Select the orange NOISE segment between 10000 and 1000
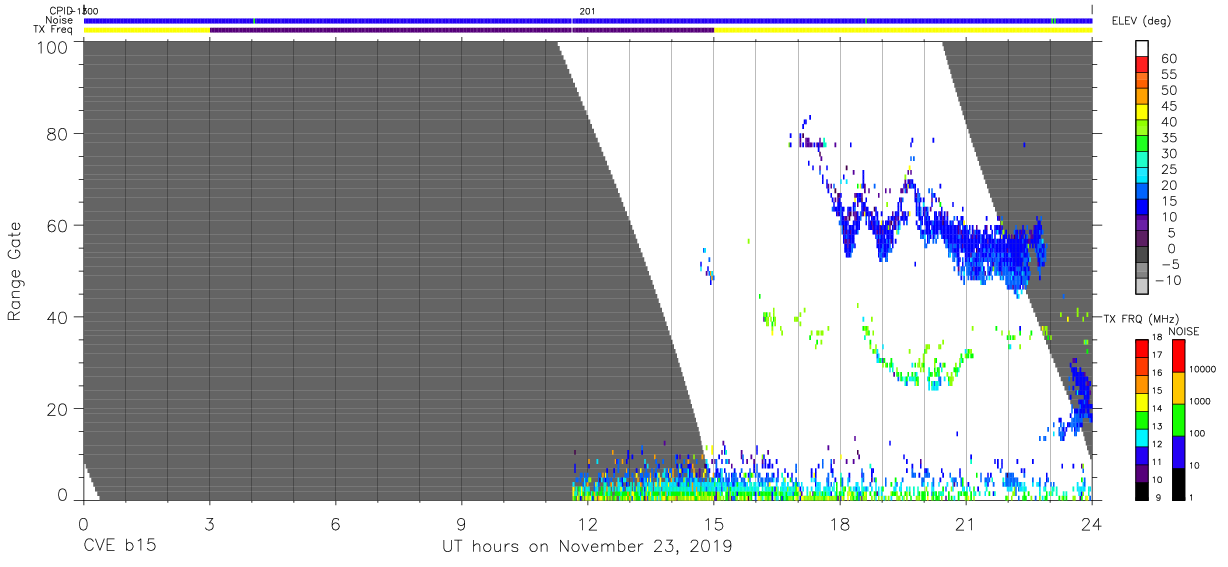The height and width of the screenshot is (567, 1228). tap(1177, 387)
